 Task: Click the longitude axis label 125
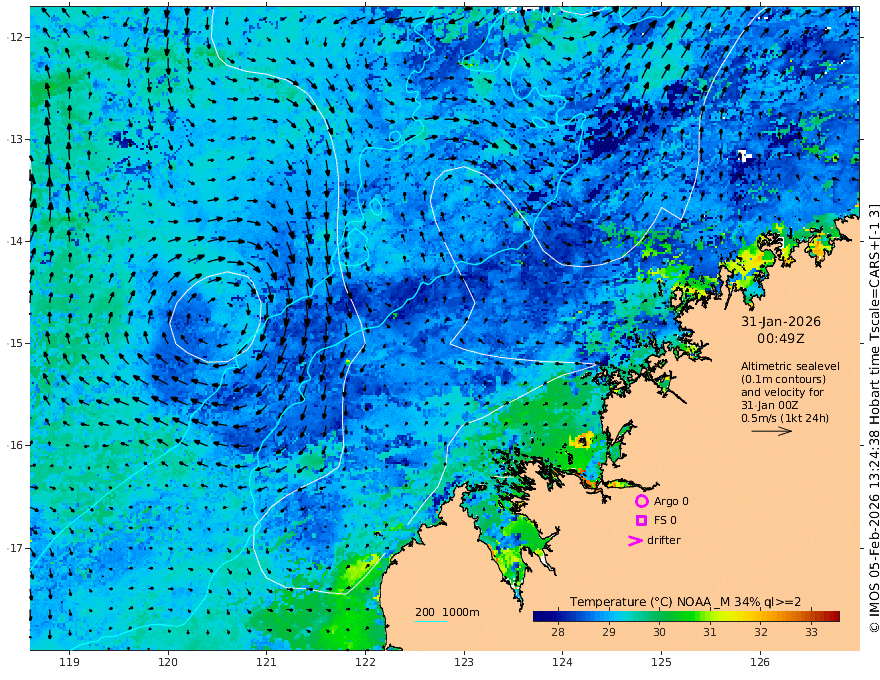pyautogui.click(x=661, y=663)
